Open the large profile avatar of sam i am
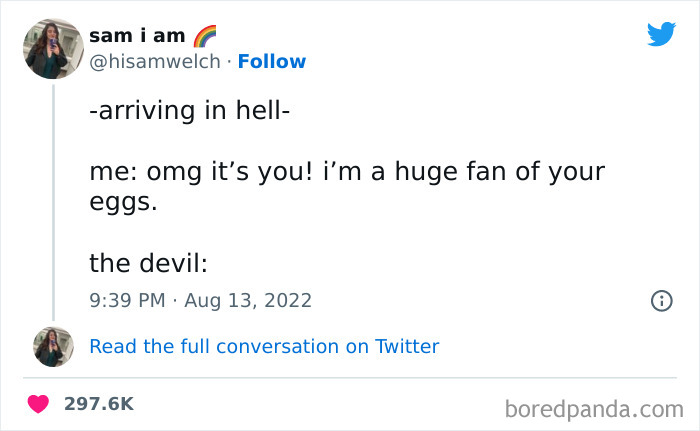 coord(53,47)
